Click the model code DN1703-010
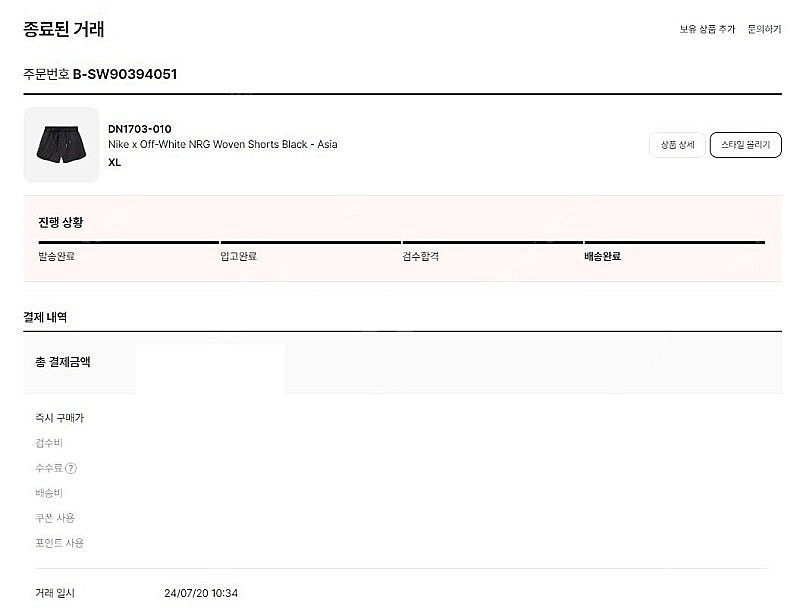The height and width of the screenshot is (609, 800). point(139,129)
